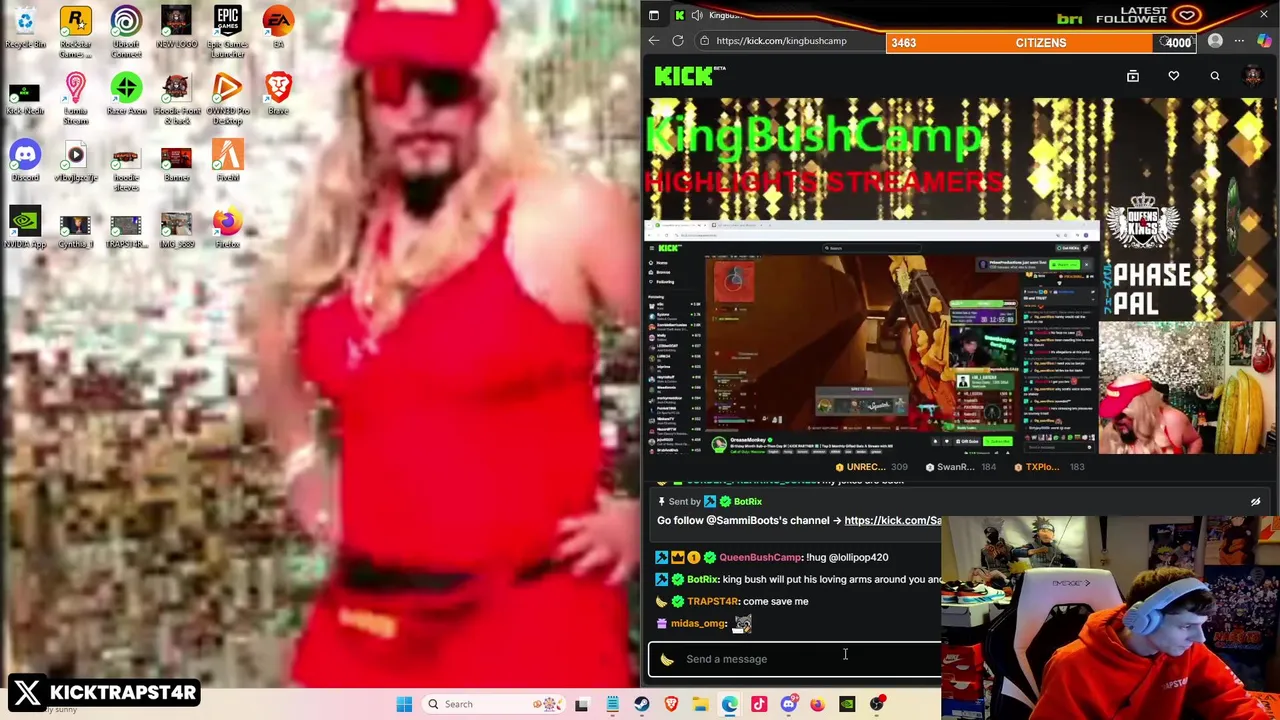The height and width of the screenshot is (720, 1280).
Task: Open the Kick user avatar menu
Action: click(x=1253, y=76)
